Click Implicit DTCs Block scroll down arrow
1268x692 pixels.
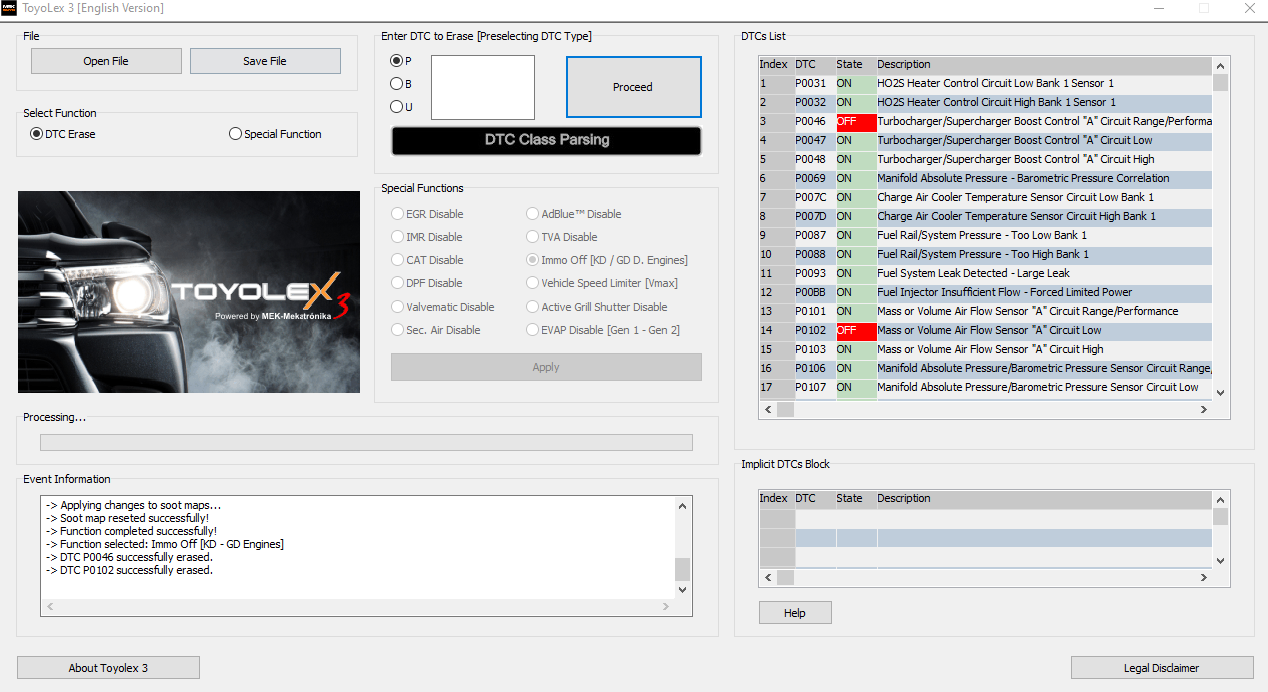point(1220,561)
